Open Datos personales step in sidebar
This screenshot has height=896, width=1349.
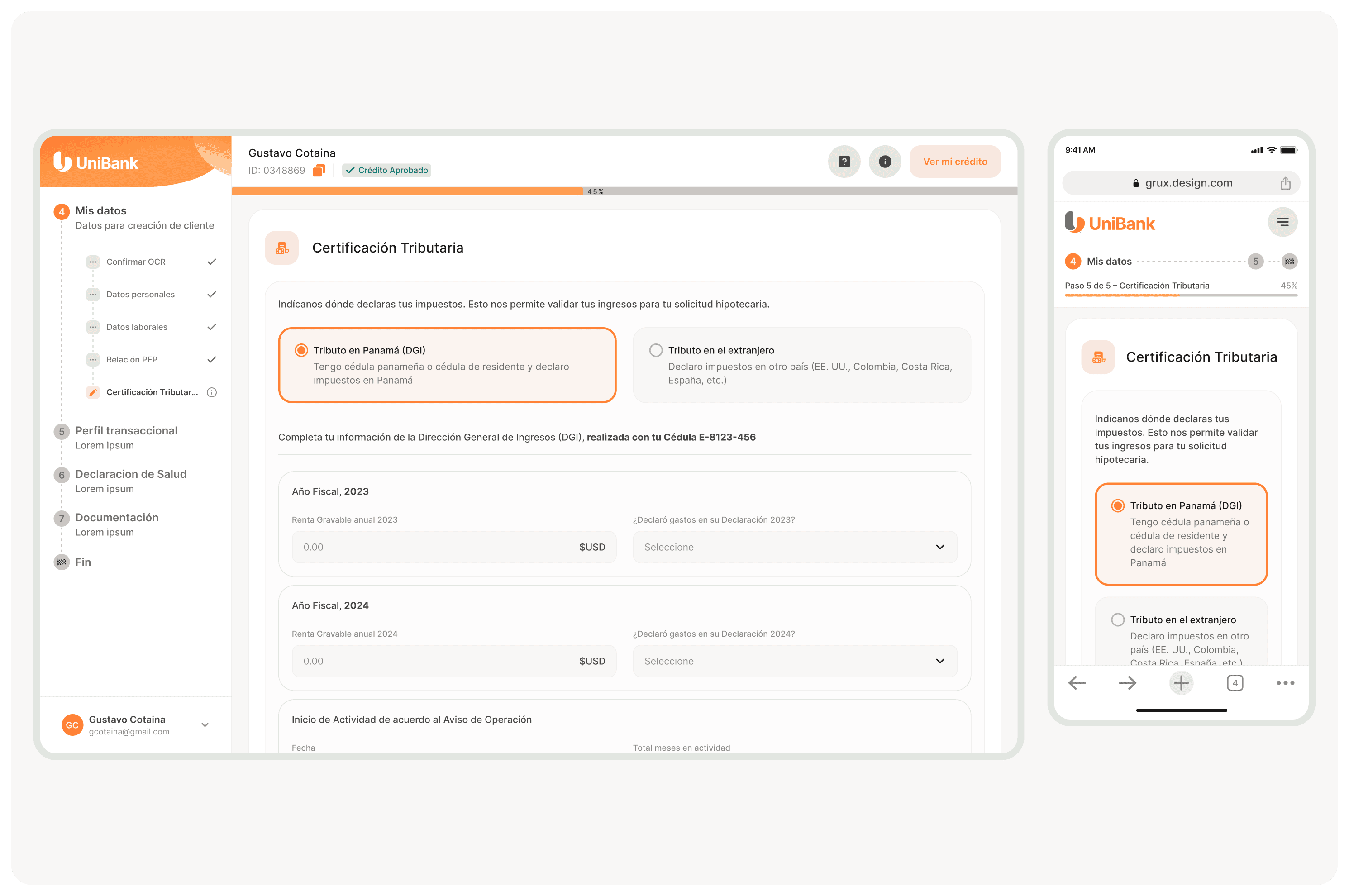point(141,294)
